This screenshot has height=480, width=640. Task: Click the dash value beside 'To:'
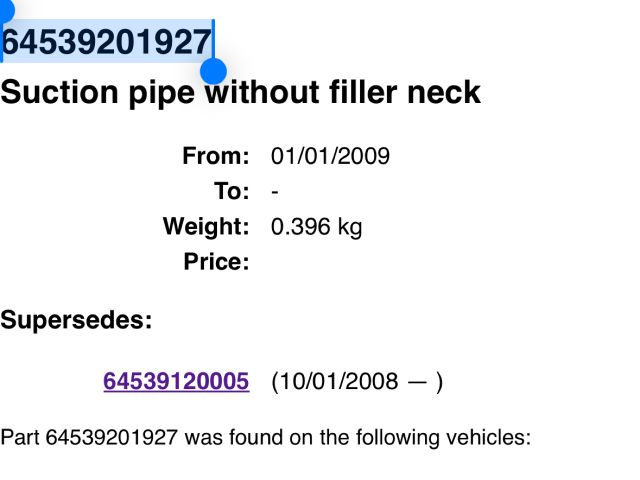(275, 192)
